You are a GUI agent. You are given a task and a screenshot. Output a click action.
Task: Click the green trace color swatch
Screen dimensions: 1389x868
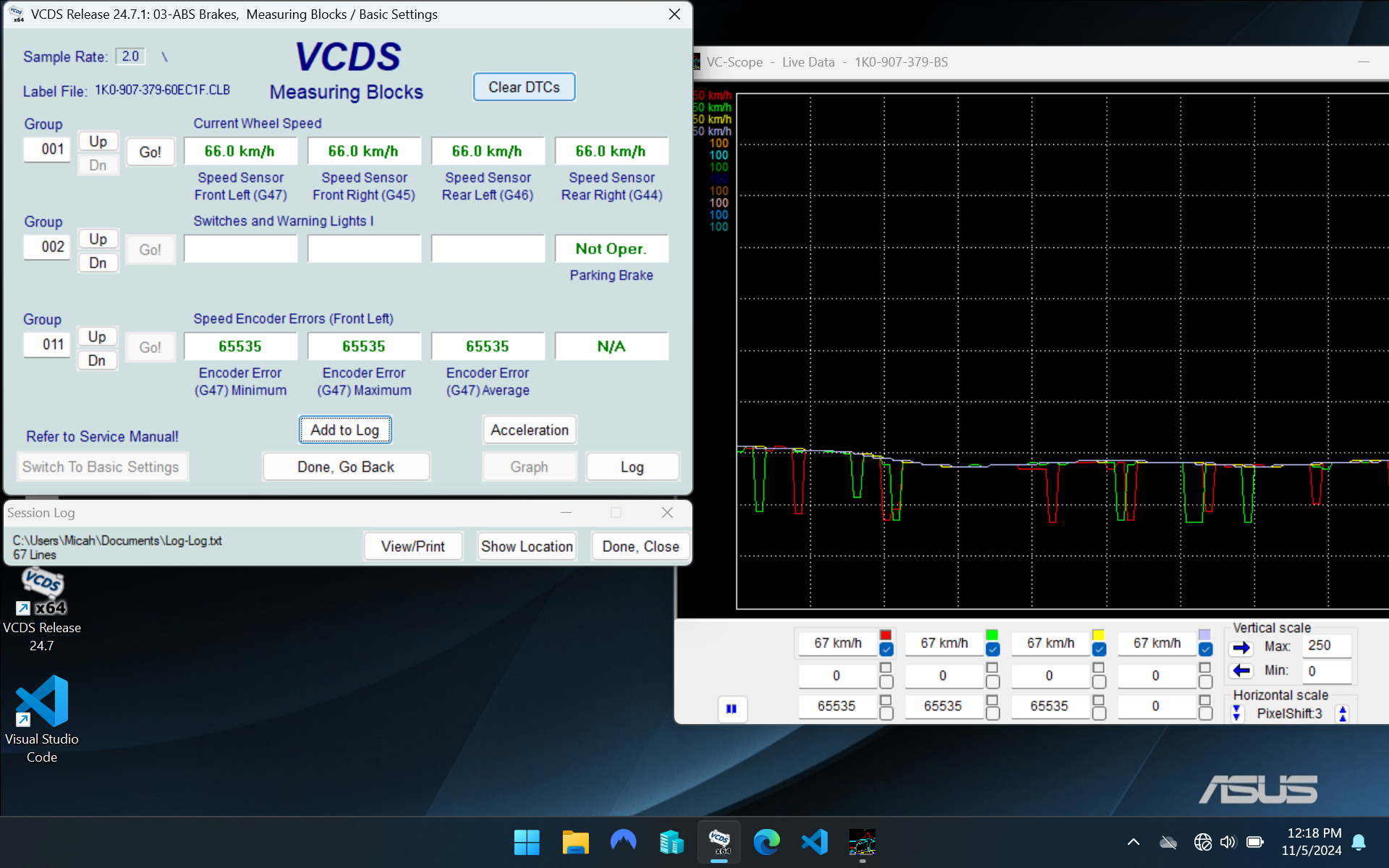tap(992, 634)
